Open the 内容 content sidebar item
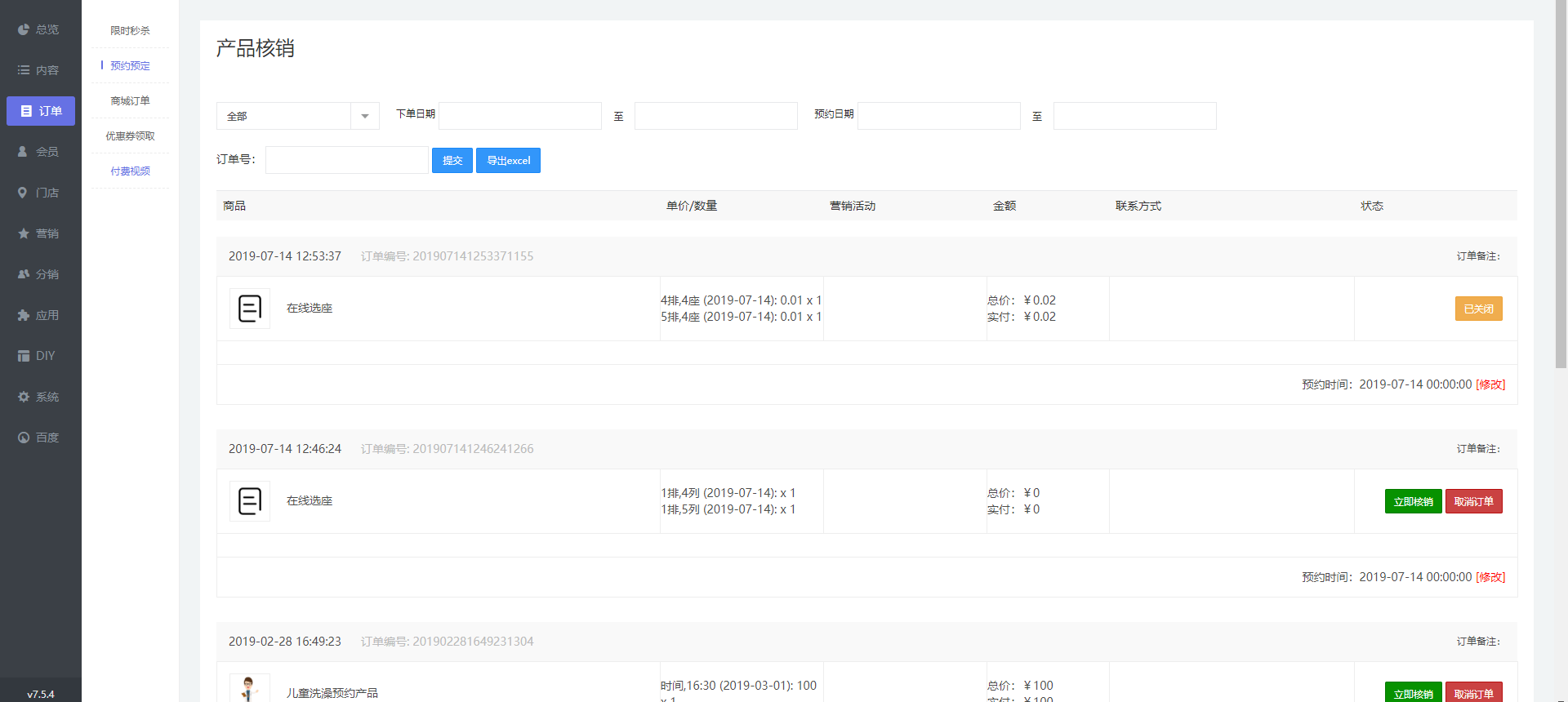This screenshot has width=1568, height=702. coord(40,70)
